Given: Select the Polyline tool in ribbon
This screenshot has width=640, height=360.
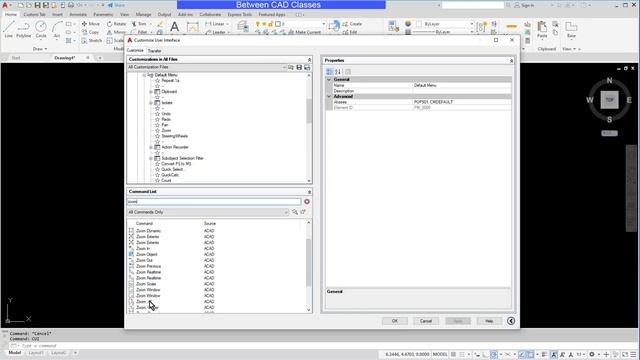Looking at the screenshot, I should [24, 29].
